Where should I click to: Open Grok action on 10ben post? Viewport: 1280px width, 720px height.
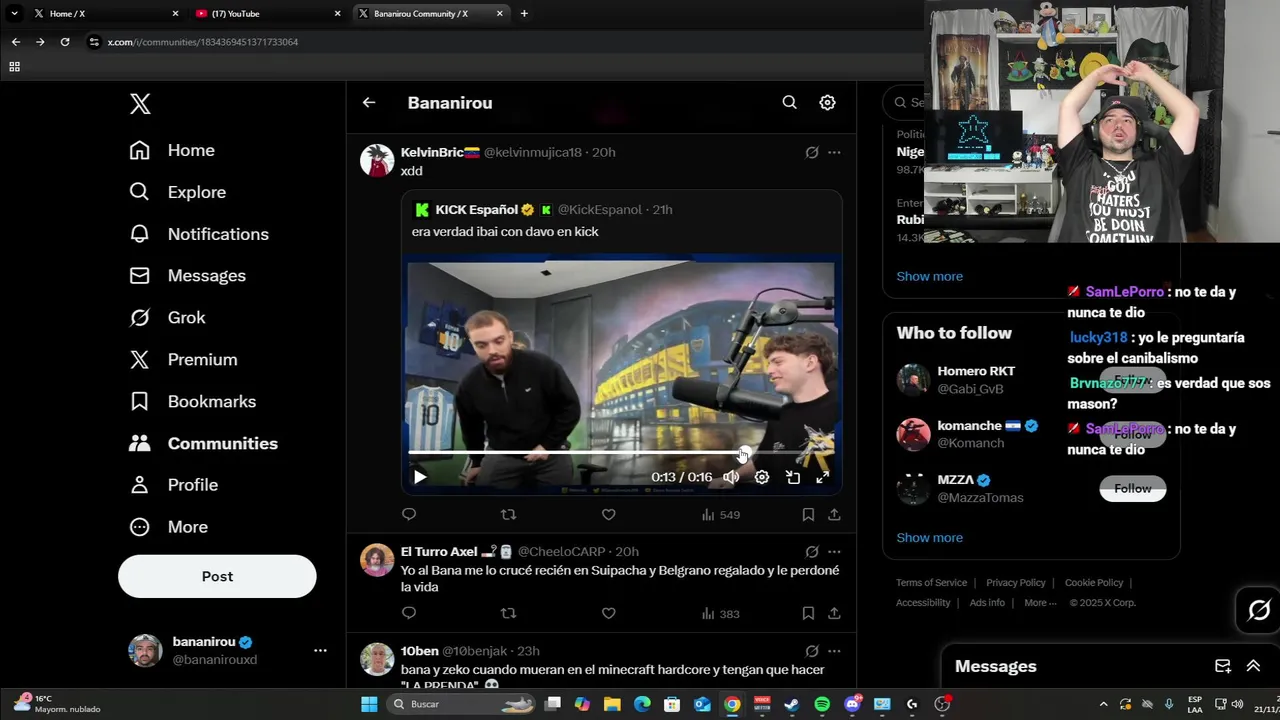[x=812, y=651]
